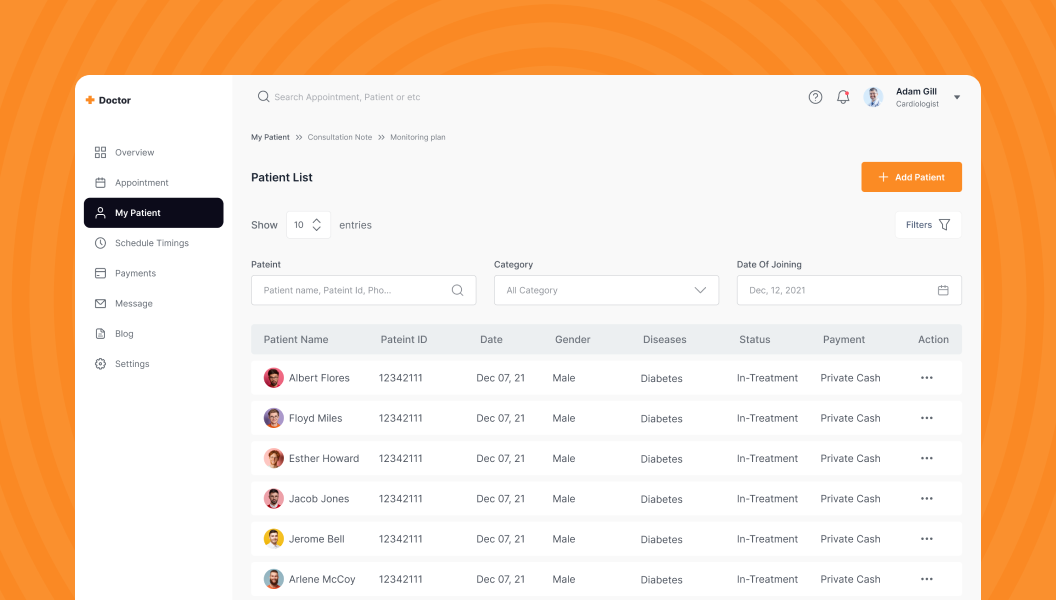Click the help question mark icon
The width and height of the screenshot is (1056, 600).
815,97
